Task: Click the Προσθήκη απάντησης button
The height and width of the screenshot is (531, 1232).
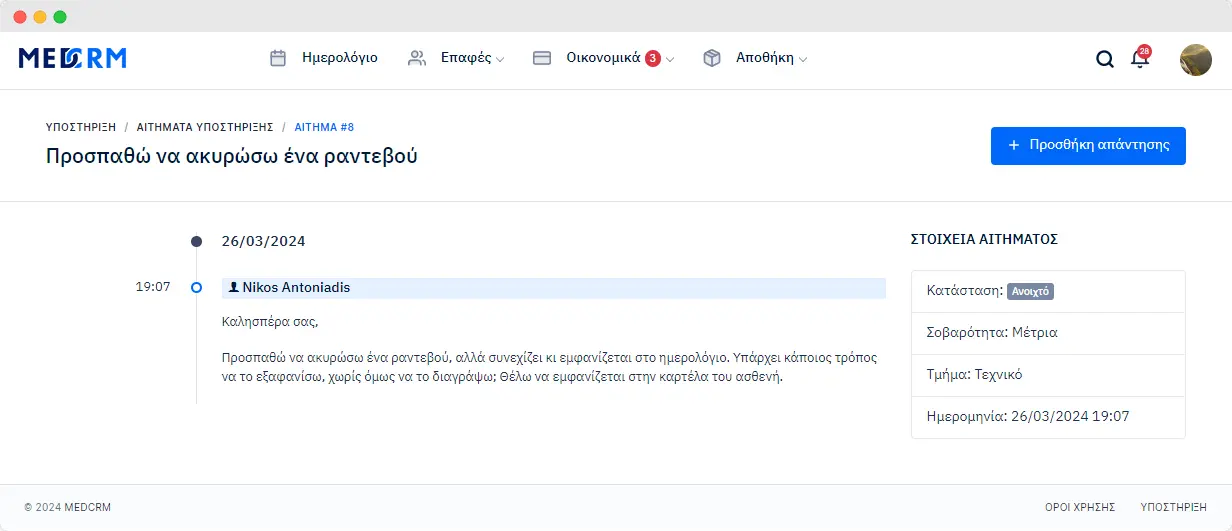Action: click(x=1088, y=145)
